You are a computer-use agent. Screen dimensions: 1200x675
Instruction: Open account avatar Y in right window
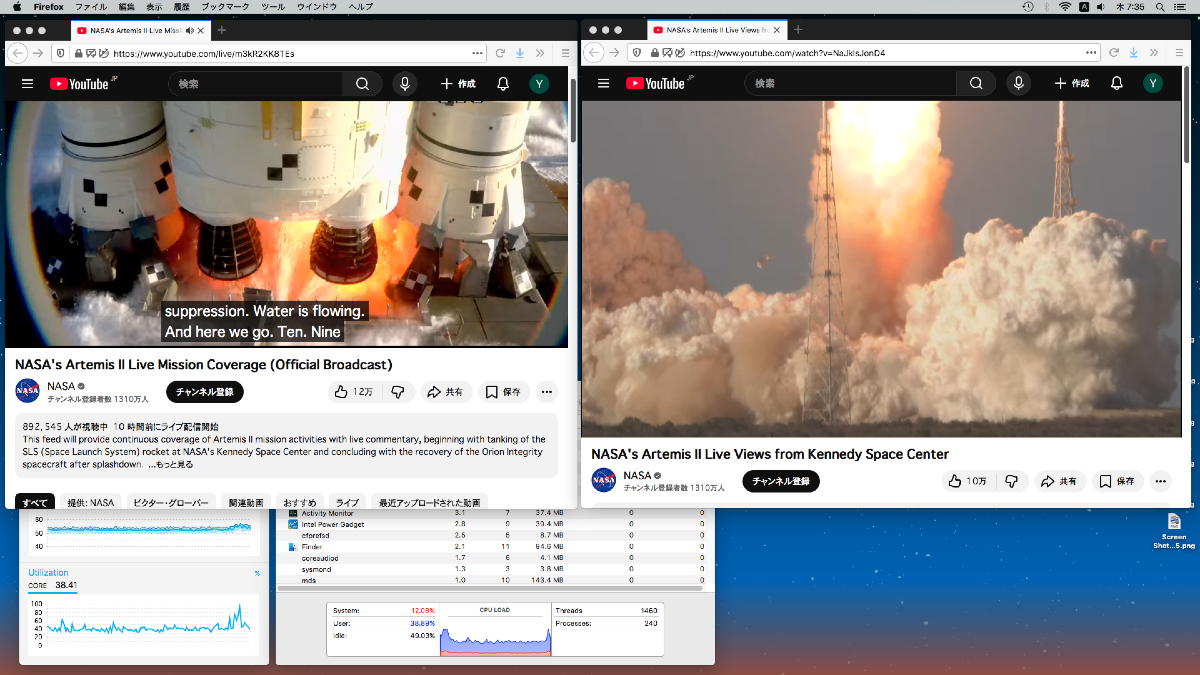pos(1153,84)
